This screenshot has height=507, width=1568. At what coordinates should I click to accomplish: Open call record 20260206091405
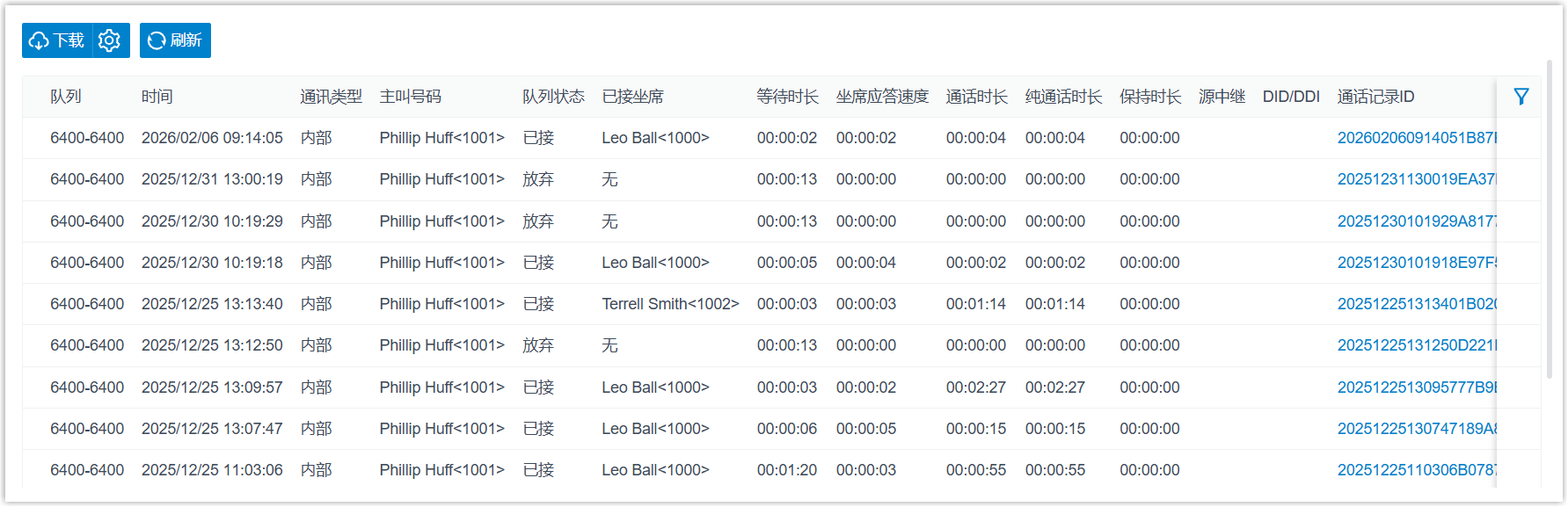1416,138
